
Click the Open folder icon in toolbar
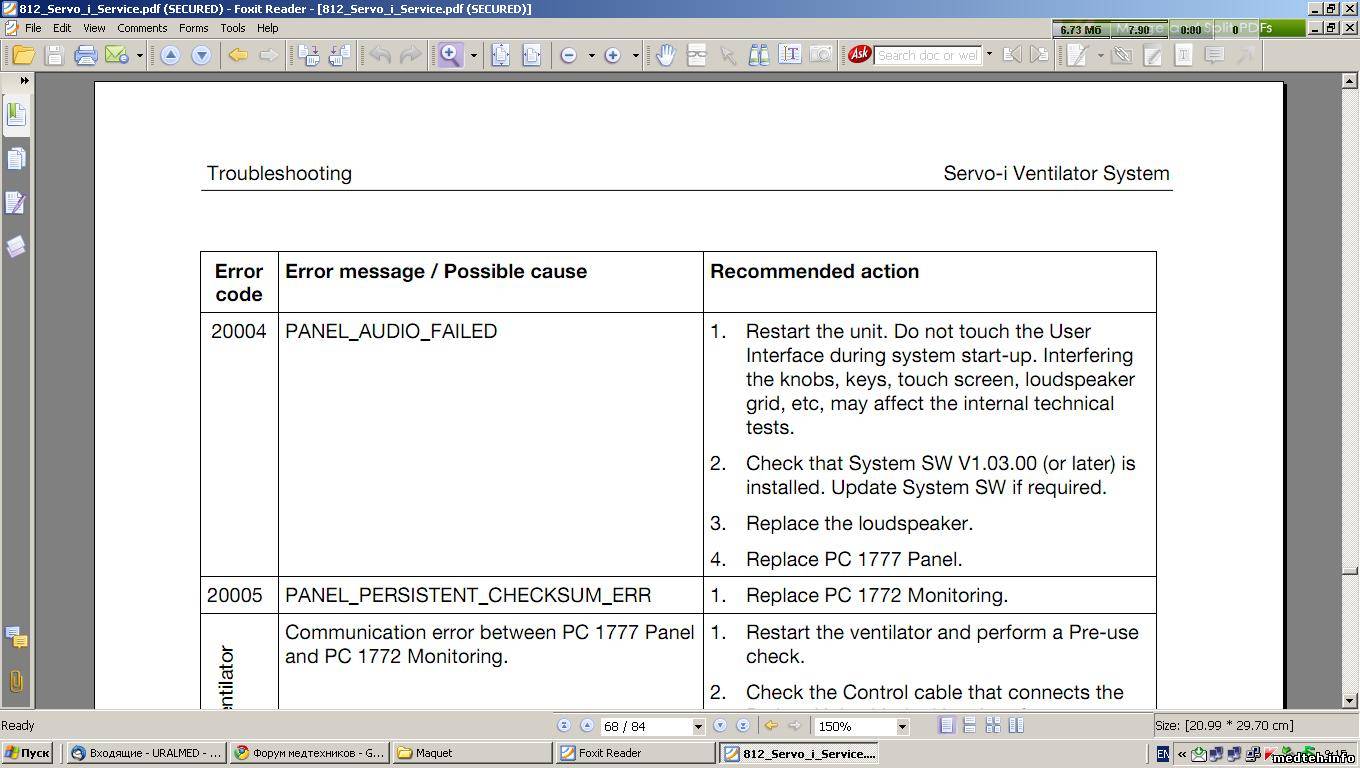(23, 55)
